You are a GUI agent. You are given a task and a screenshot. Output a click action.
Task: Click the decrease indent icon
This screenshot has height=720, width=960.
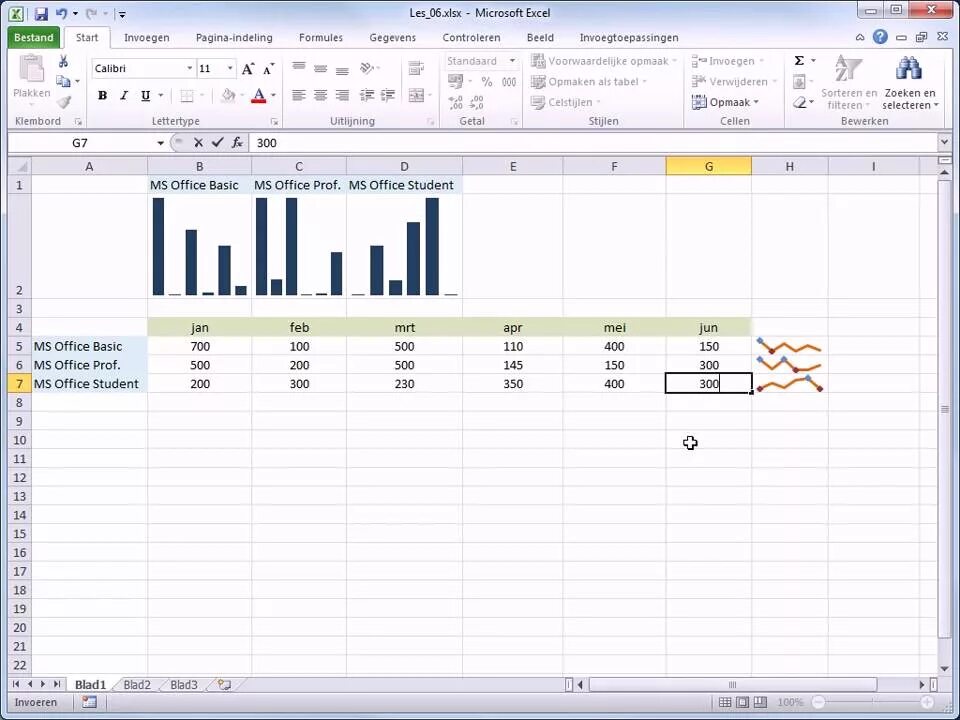pos(367,96)
